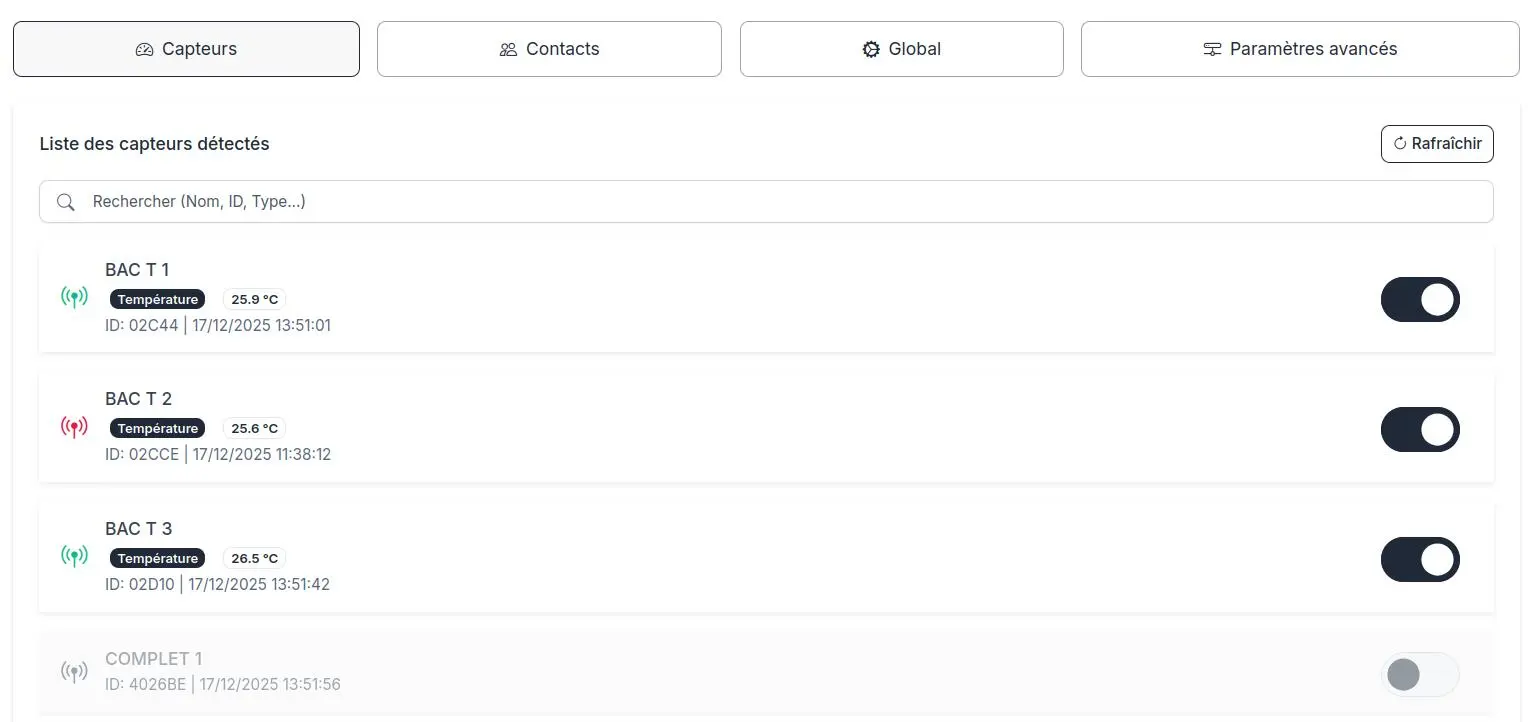Screen dimensions: 1528x722
Task: Click the Rafraîchir button
Action: (1437, 144)
